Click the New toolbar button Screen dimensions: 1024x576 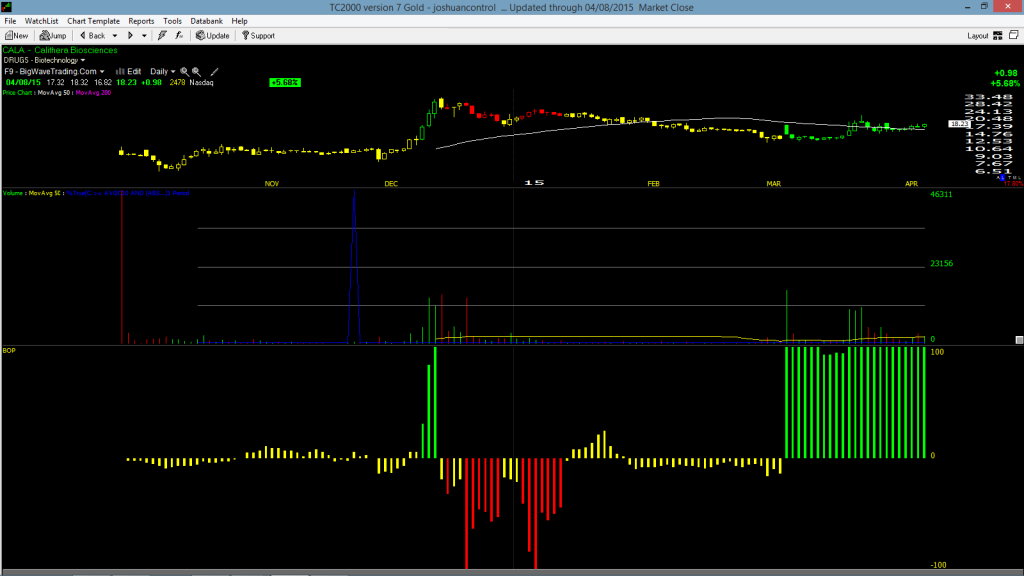tap(16, 36)
